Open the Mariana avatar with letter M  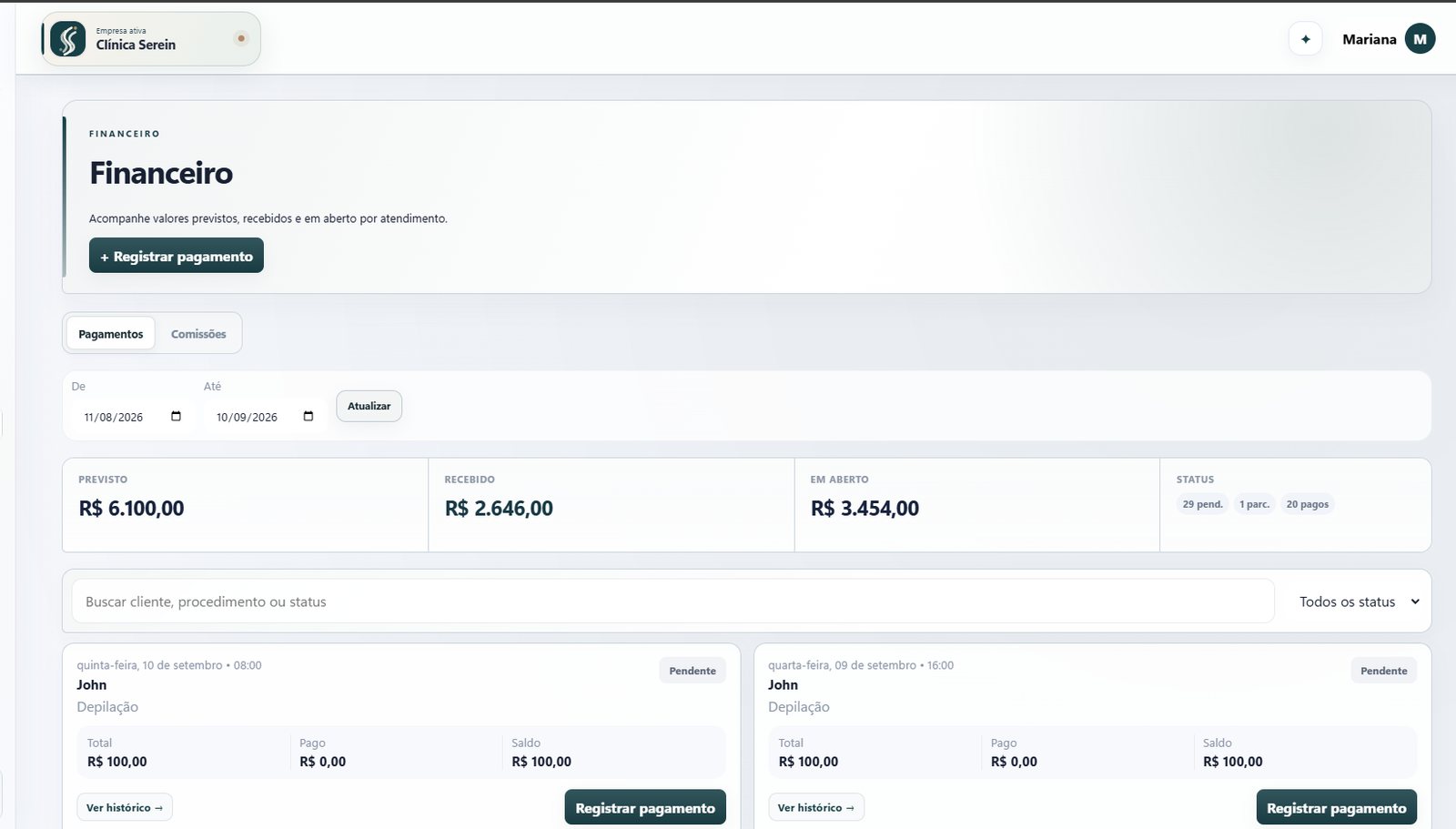coord(1420,39)
